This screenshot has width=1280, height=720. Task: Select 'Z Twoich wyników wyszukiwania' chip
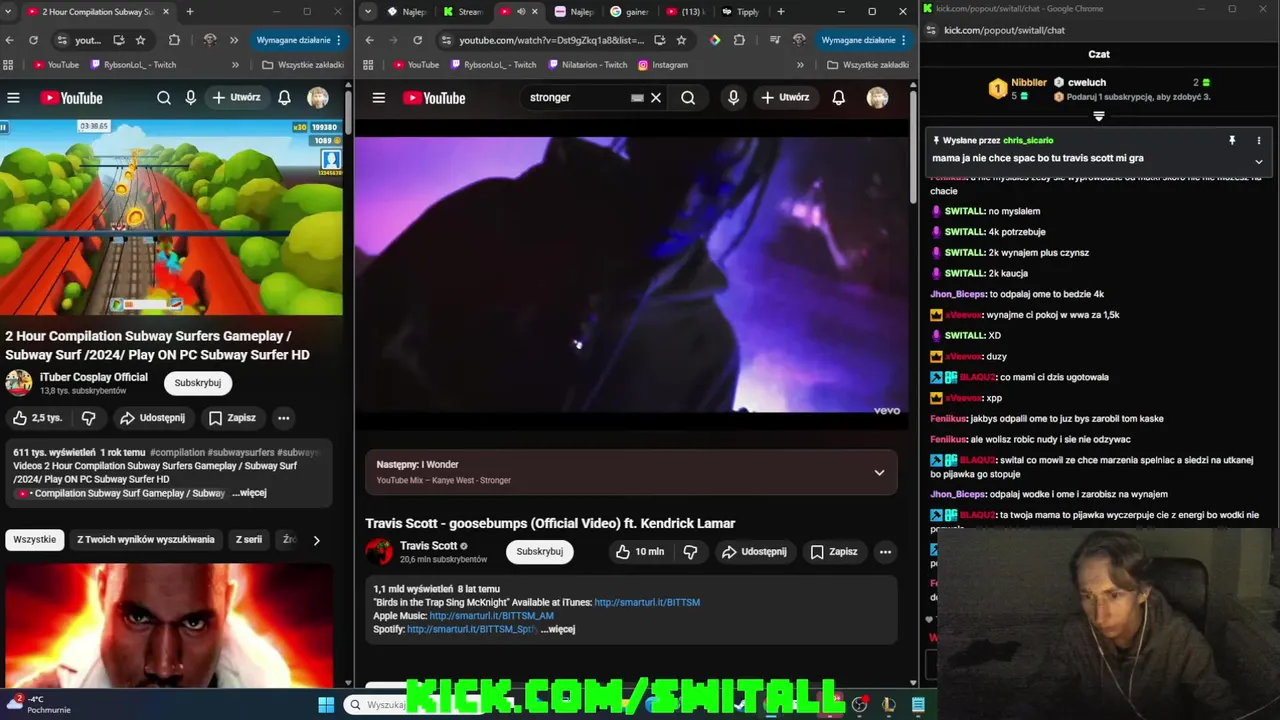[146, 540]
